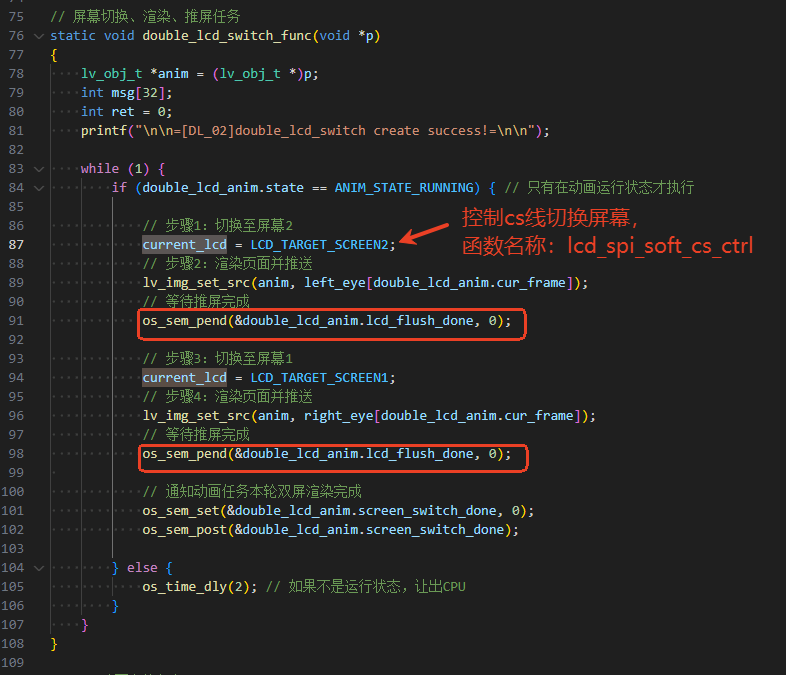This screenshot has width=786, height=675.
Task: Collapse the function fold arrow at line 76
Action: point(39,36)
